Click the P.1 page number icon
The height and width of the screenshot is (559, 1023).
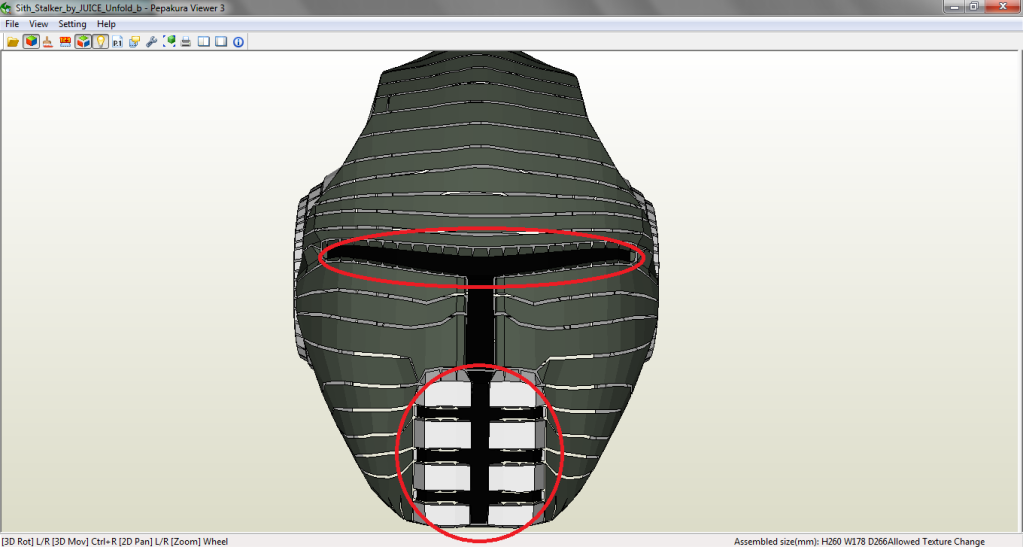click(x=117, y=42)
